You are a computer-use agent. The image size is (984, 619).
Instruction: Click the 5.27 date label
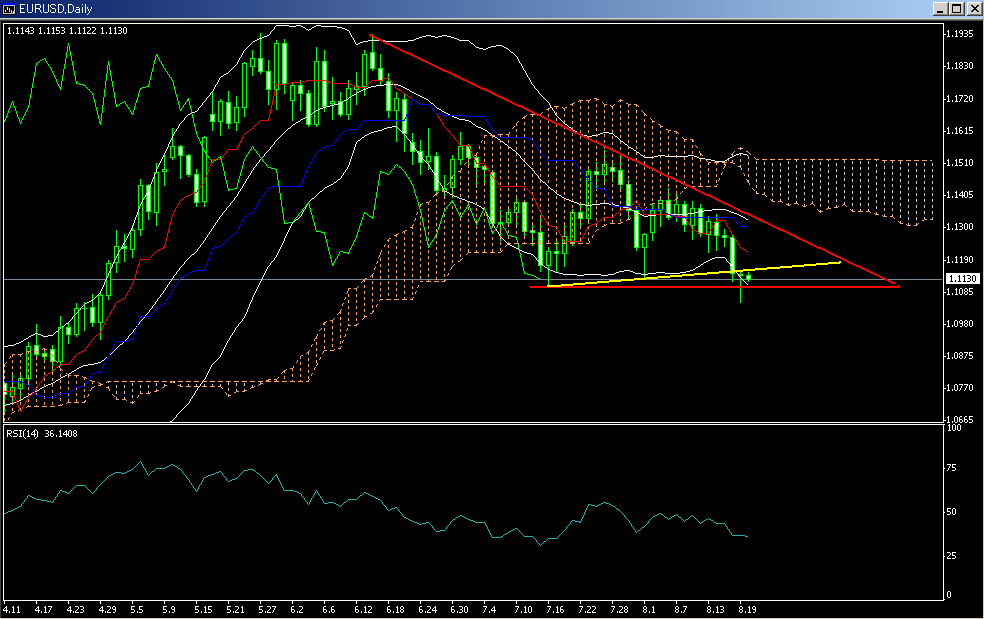[267, 610]
